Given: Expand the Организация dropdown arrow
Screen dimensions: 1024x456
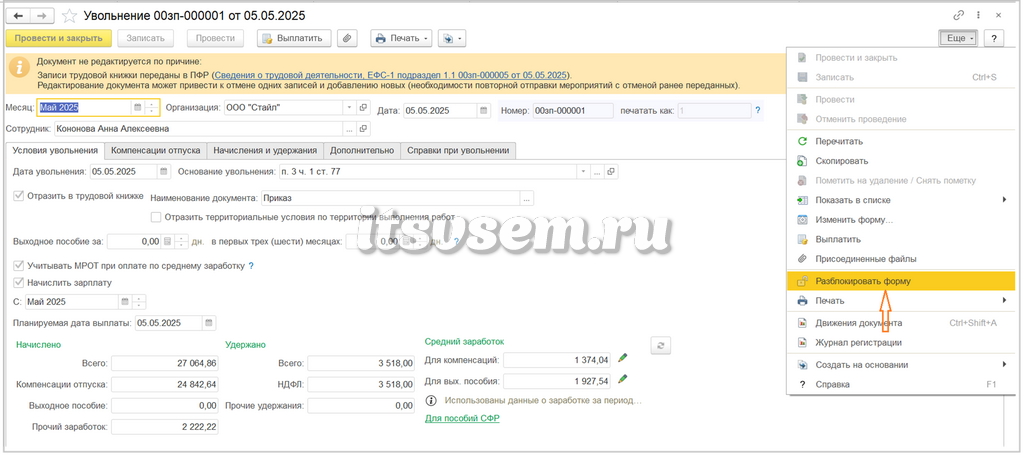Looking at the screenshot, I should click(349, 107).
